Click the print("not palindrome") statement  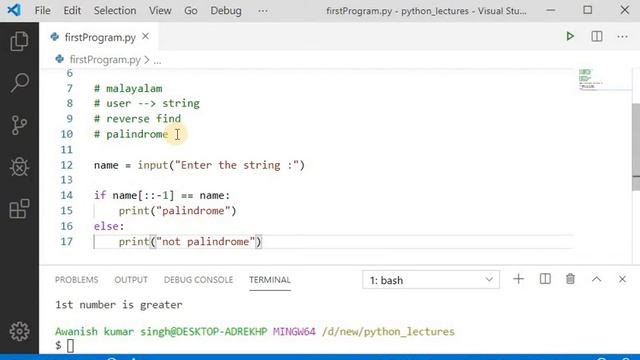pos(190,242)
